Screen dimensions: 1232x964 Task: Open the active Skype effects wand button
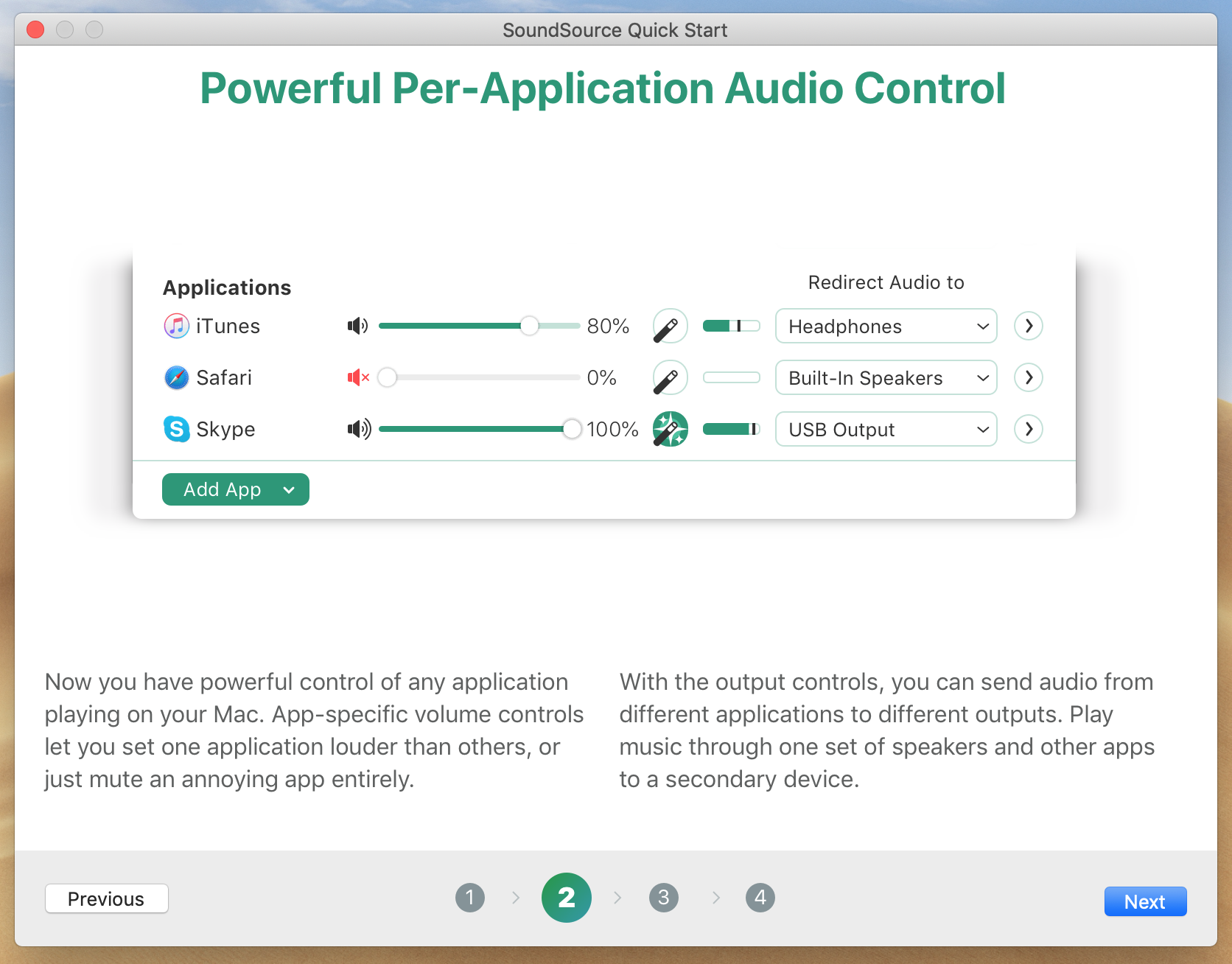click(671, 429)
